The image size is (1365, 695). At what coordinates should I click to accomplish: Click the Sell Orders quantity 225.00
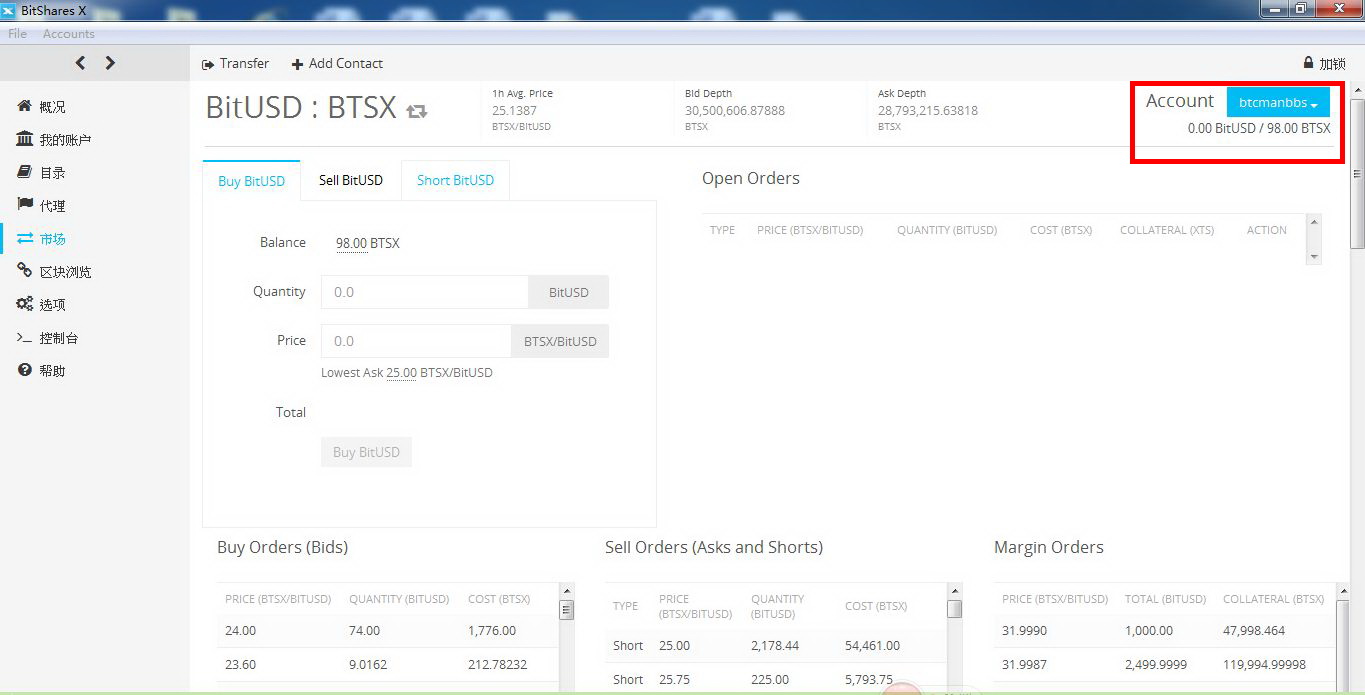tap(770, 680)
